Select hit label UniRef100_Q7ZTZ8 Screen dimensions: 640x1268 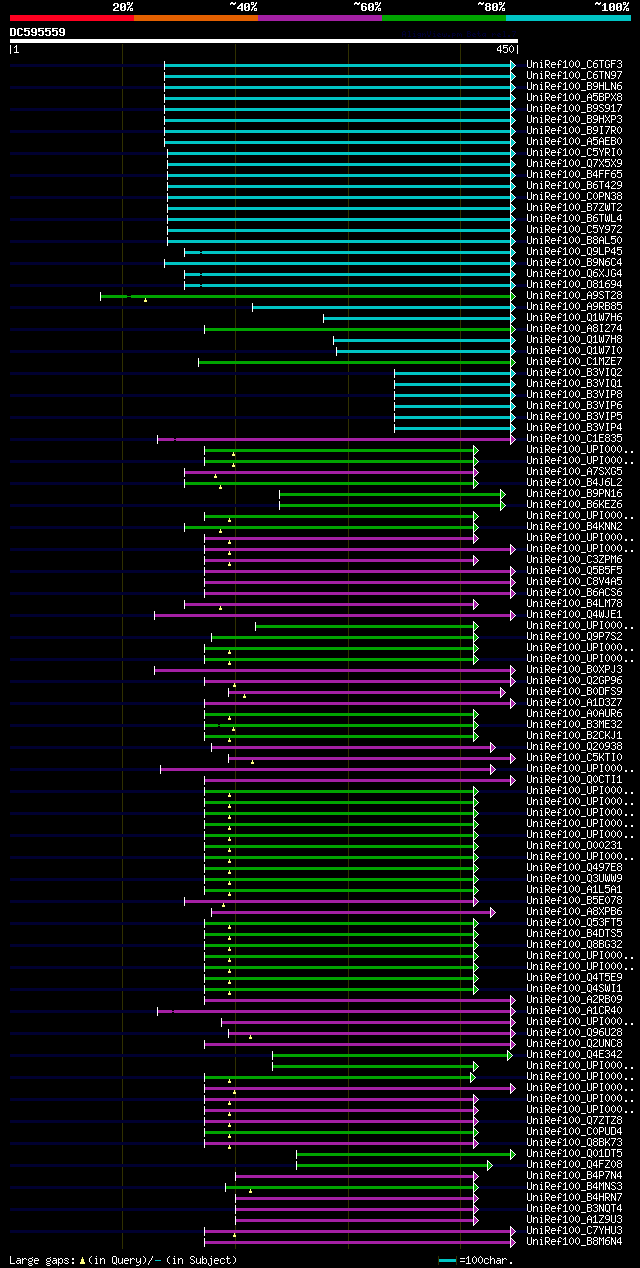[574, 1121]
